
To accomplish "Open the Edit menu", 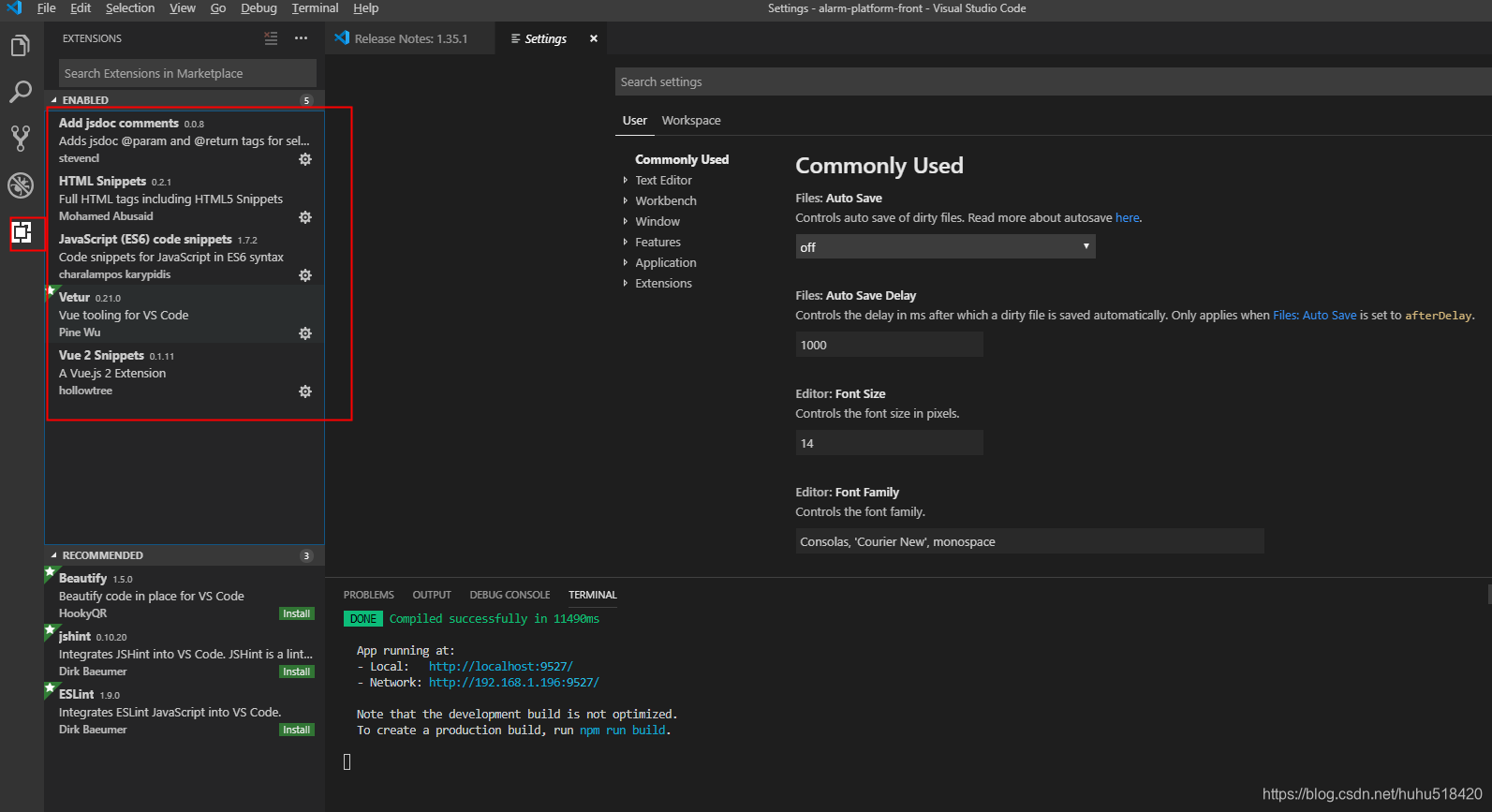I will (81, 8).
